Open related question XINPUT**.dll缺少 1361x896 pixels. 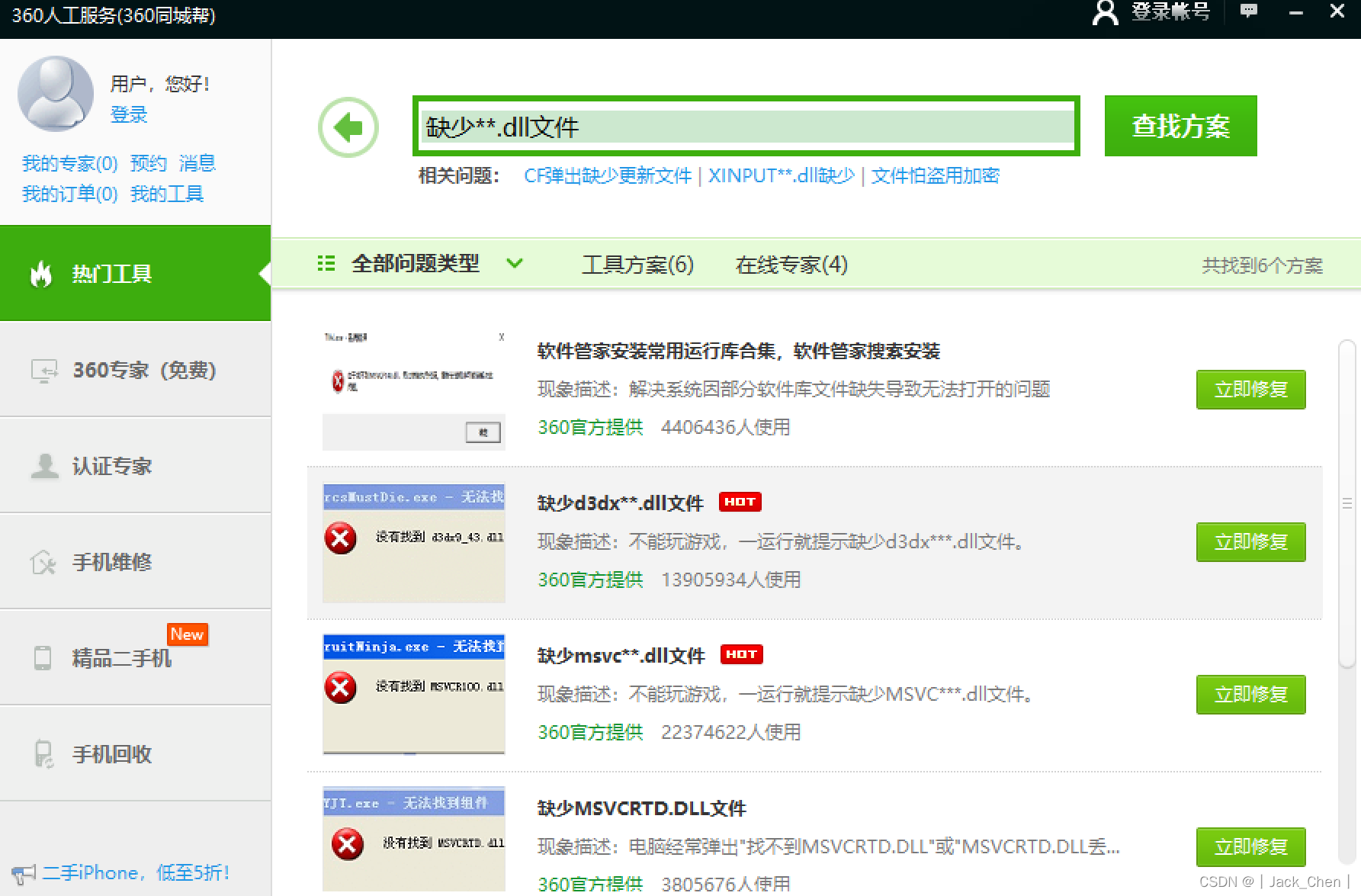782,176
